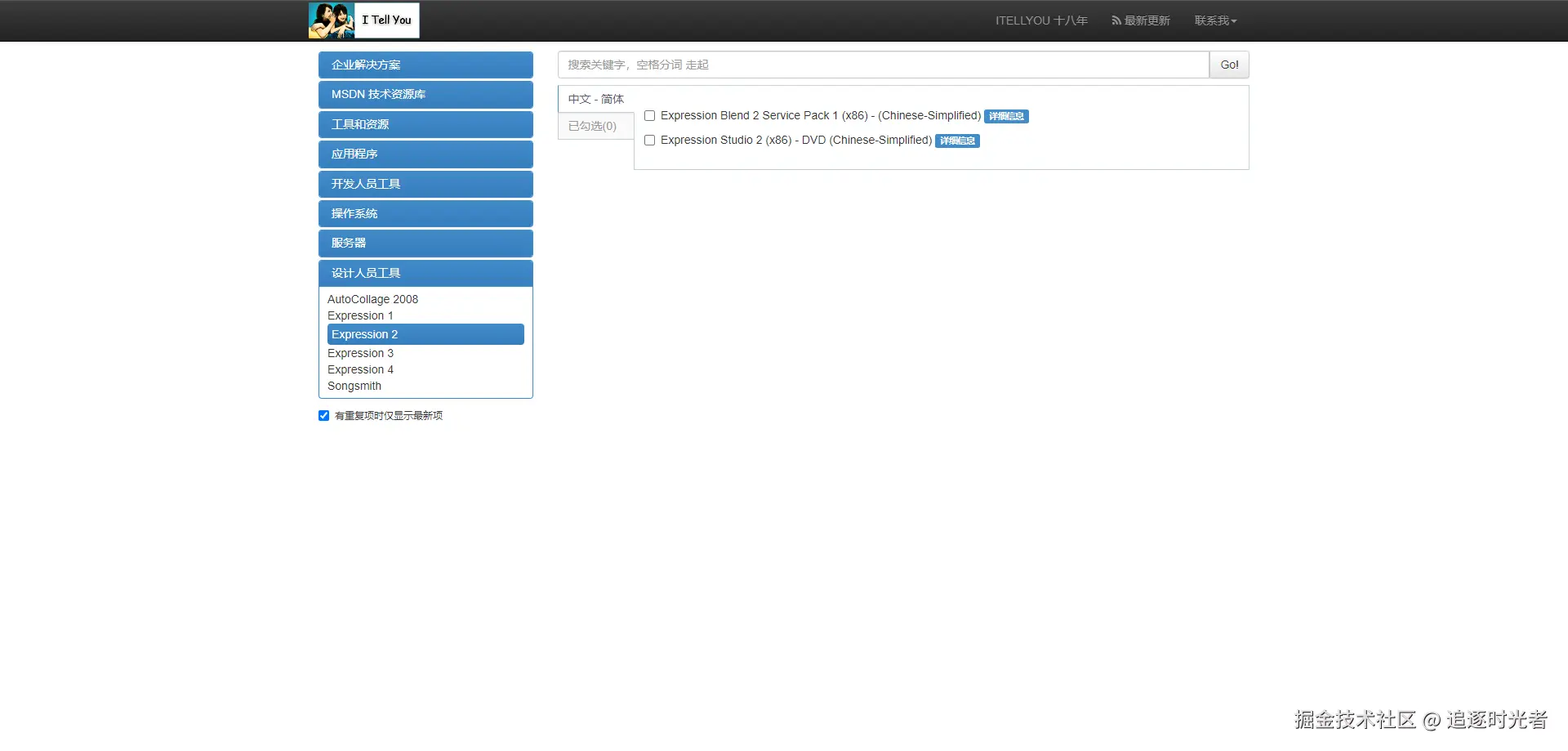
Task: Switch to the 中文 - 简体 tab
Action: pyautogui.click(x=596, y=99)
